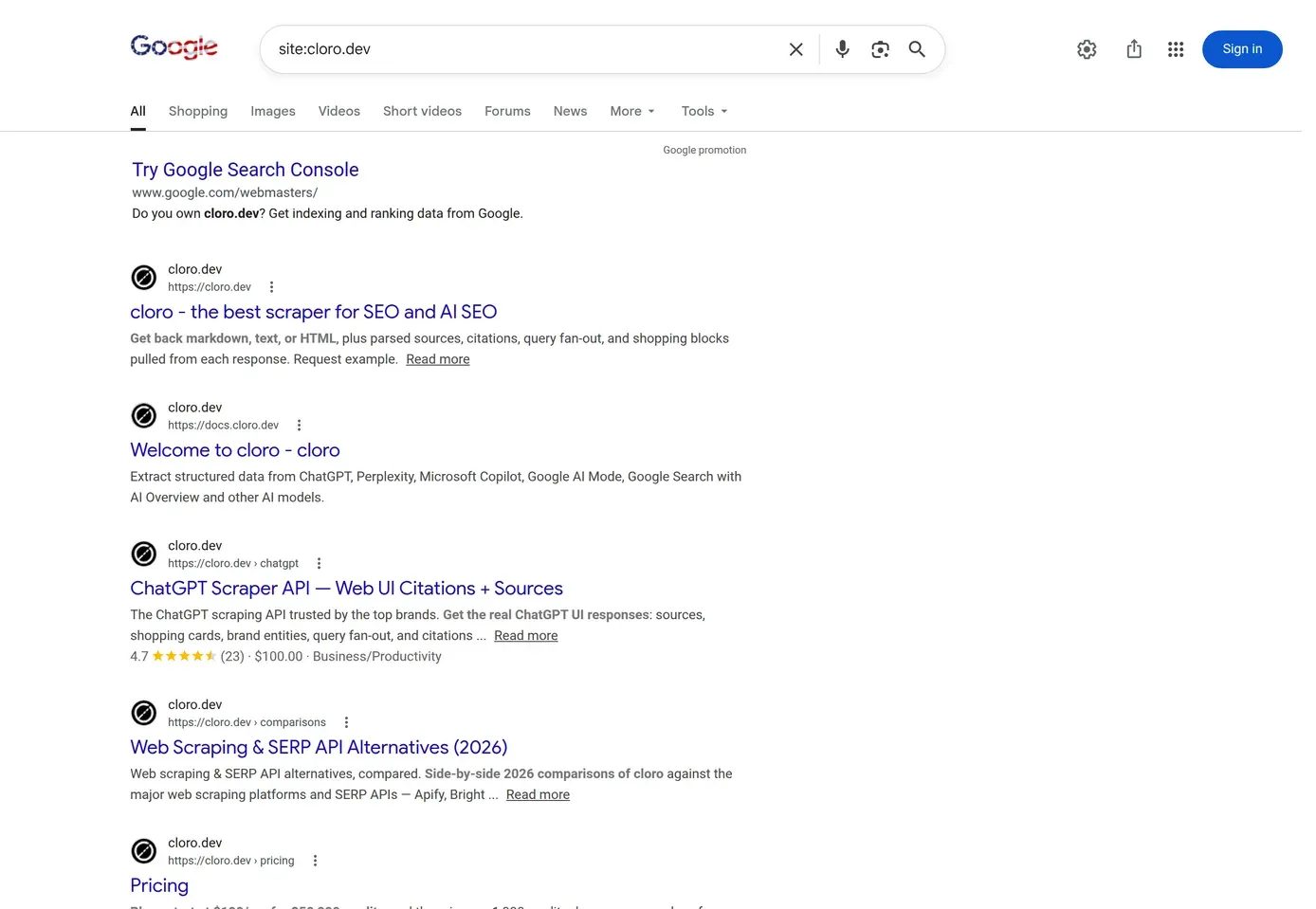Click cloro favicon on the first result

(x=144, y=278)
